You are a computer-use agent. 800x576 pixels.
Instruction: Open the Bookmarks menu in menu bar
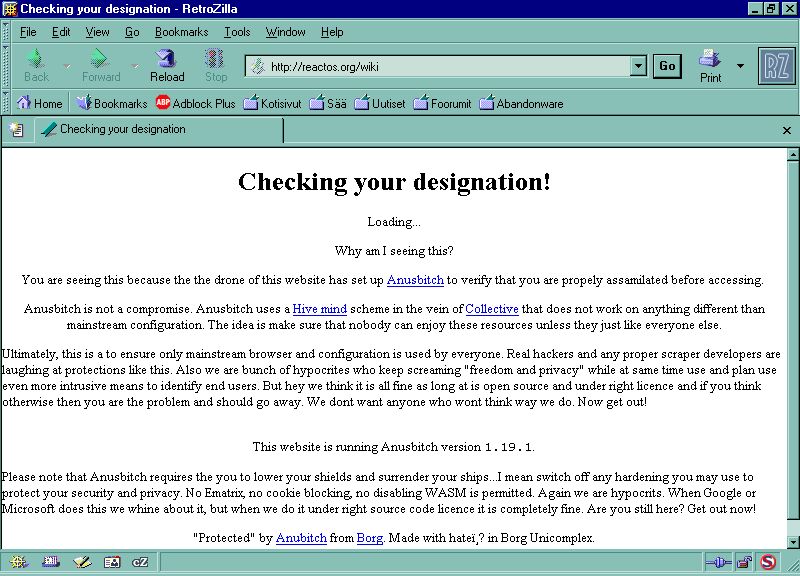pos(181,32)
